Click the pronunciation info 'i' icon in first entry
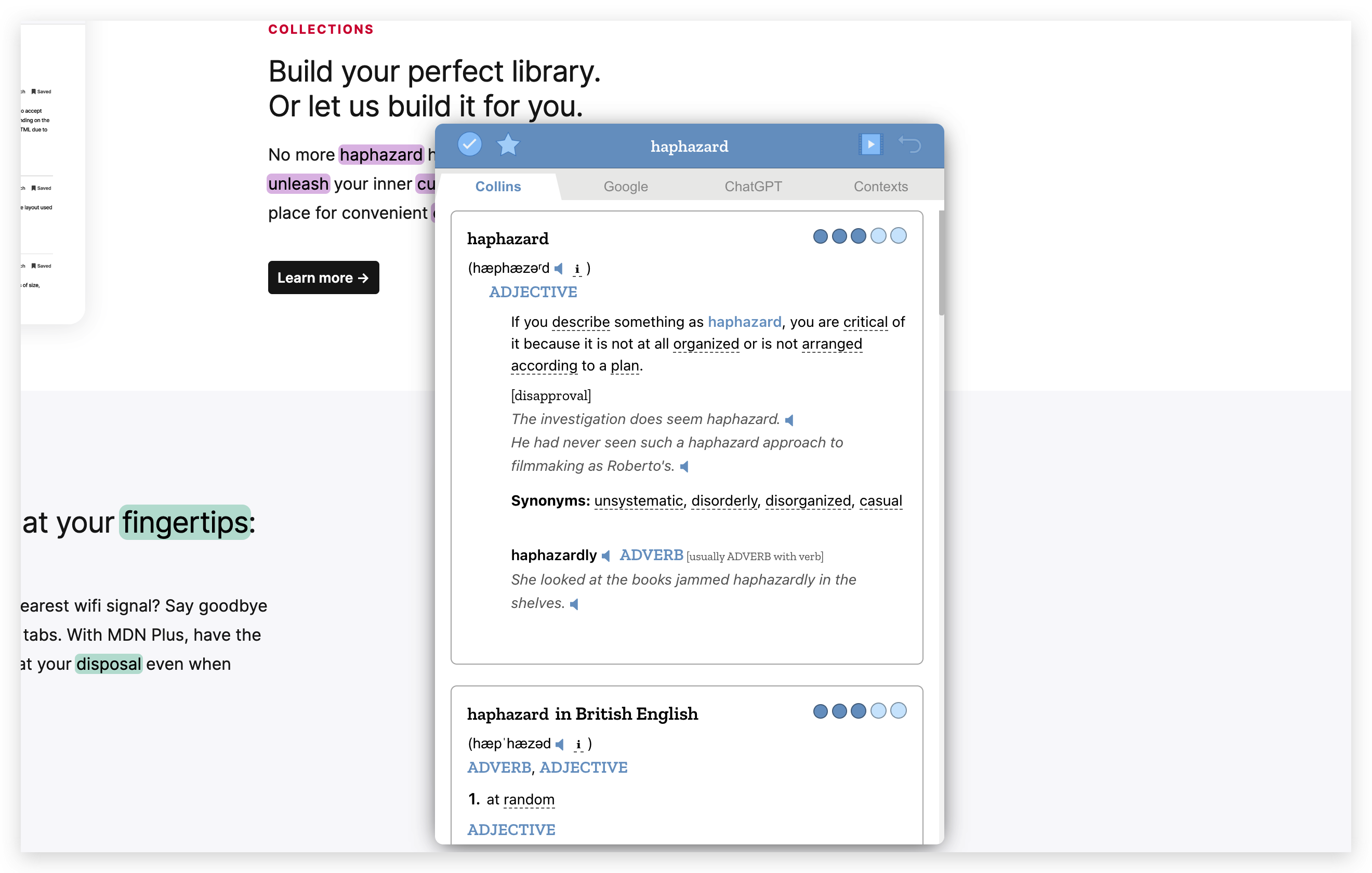This screenshot has width=1372, height=873. point(577,269)
